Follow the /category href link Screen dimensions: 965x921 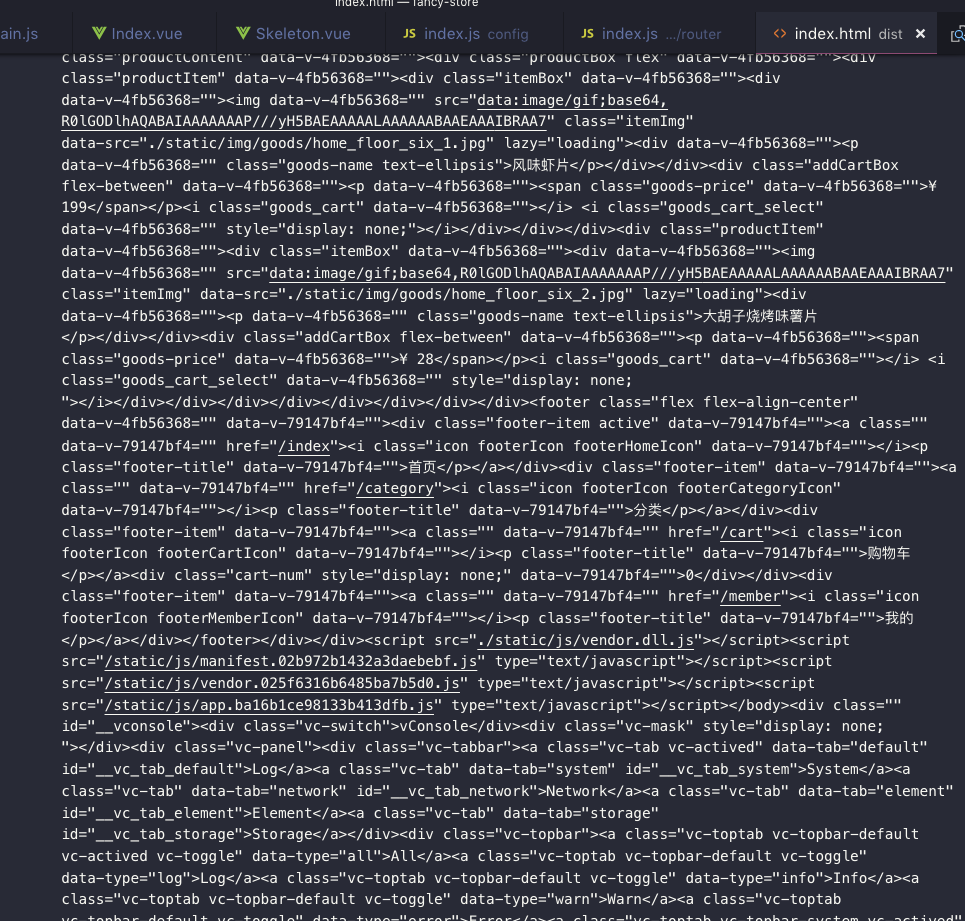tap(395, 488)
